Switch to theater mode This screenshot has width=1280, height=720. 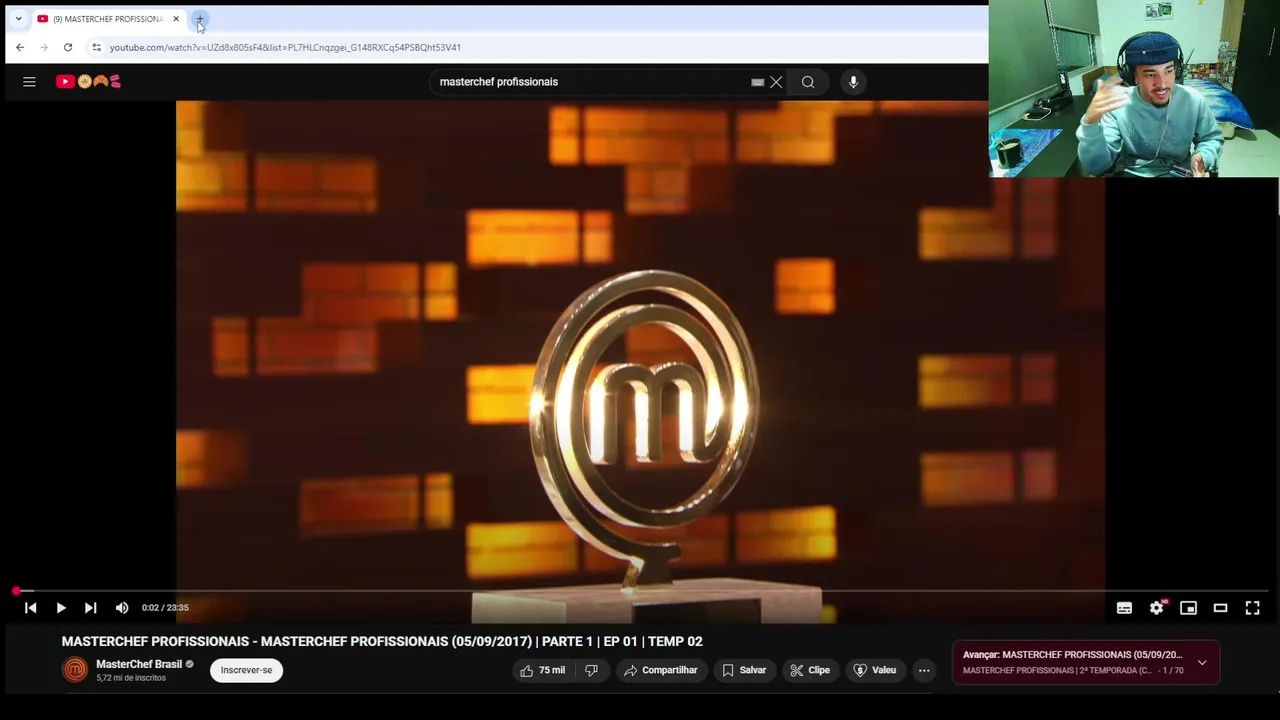1220,608
